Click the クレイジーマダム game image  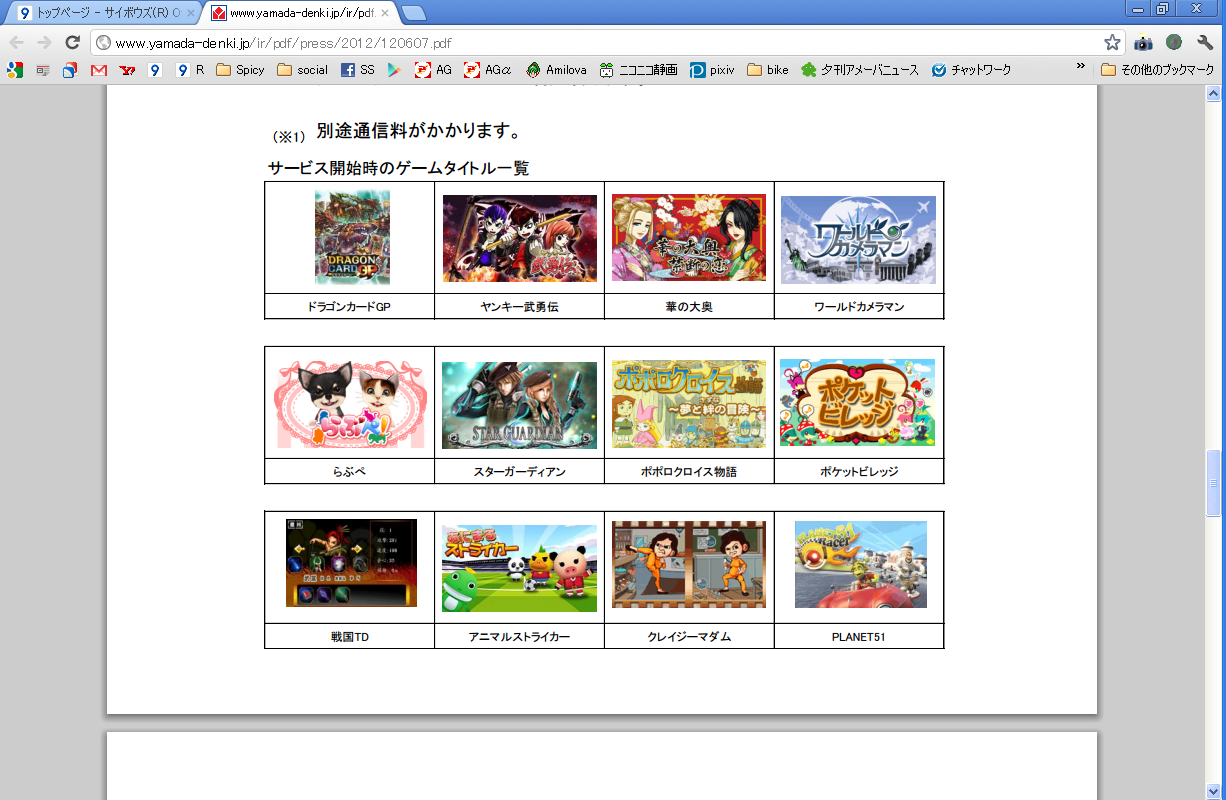click(689, 564)
